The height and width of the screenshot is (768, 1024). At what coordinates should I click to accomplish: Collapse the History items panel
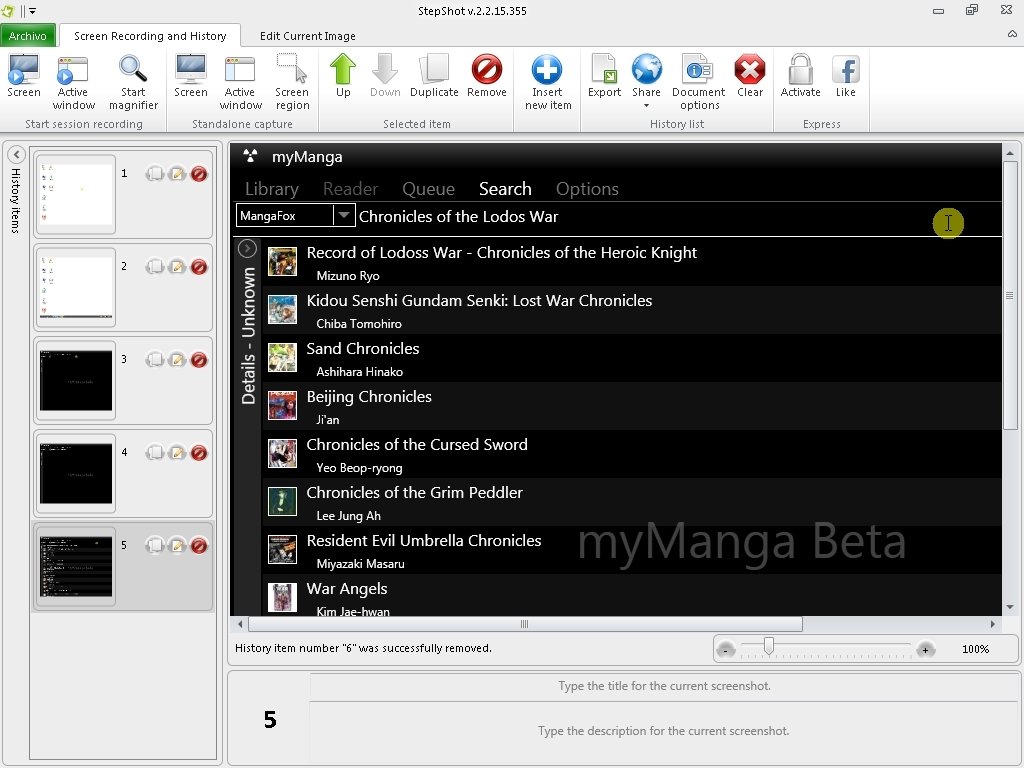tap(16, 155)
